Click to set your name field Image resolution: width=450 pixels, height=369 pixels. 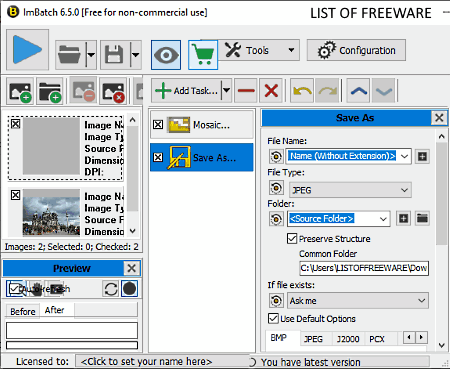[162, 362]
